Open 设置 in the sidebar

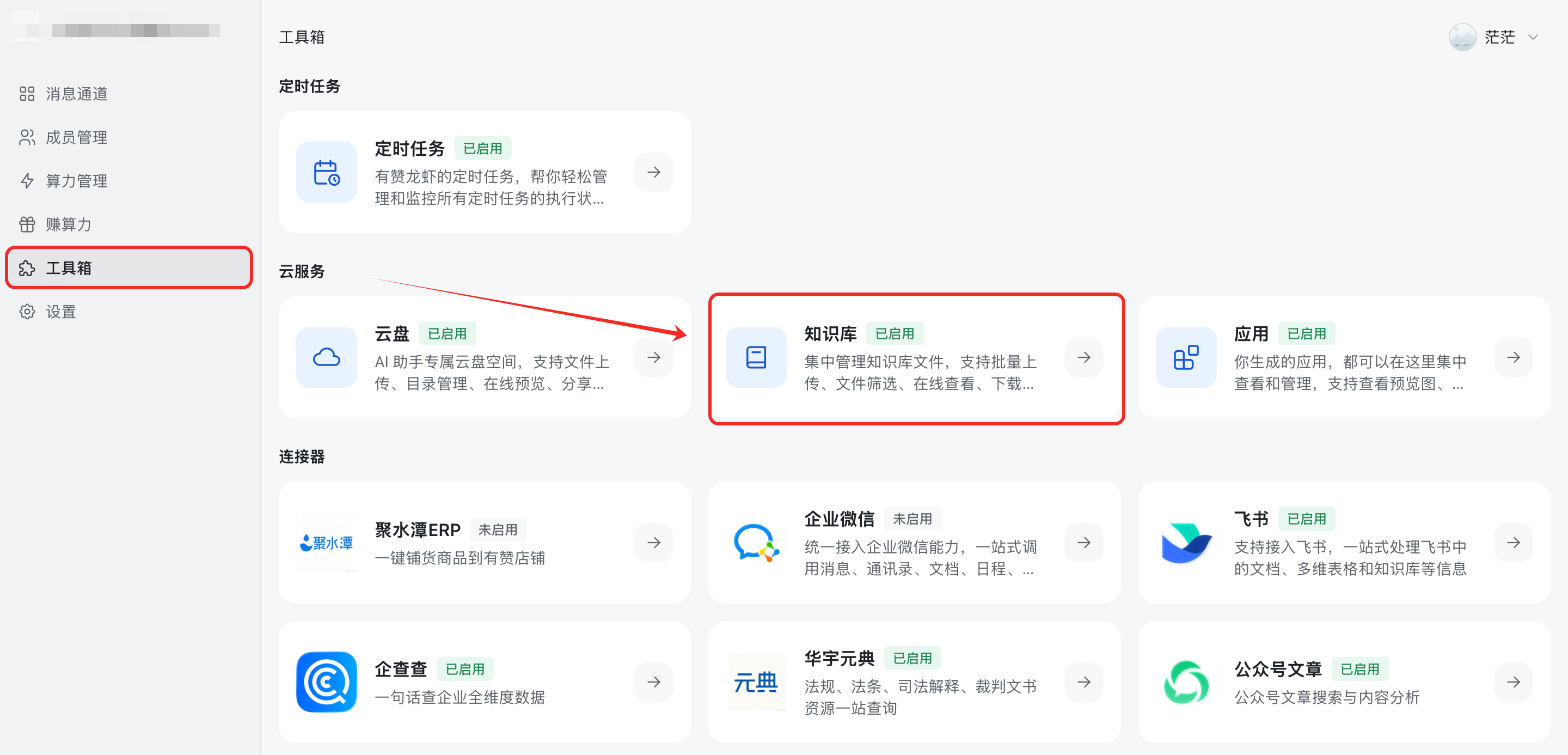129,312
